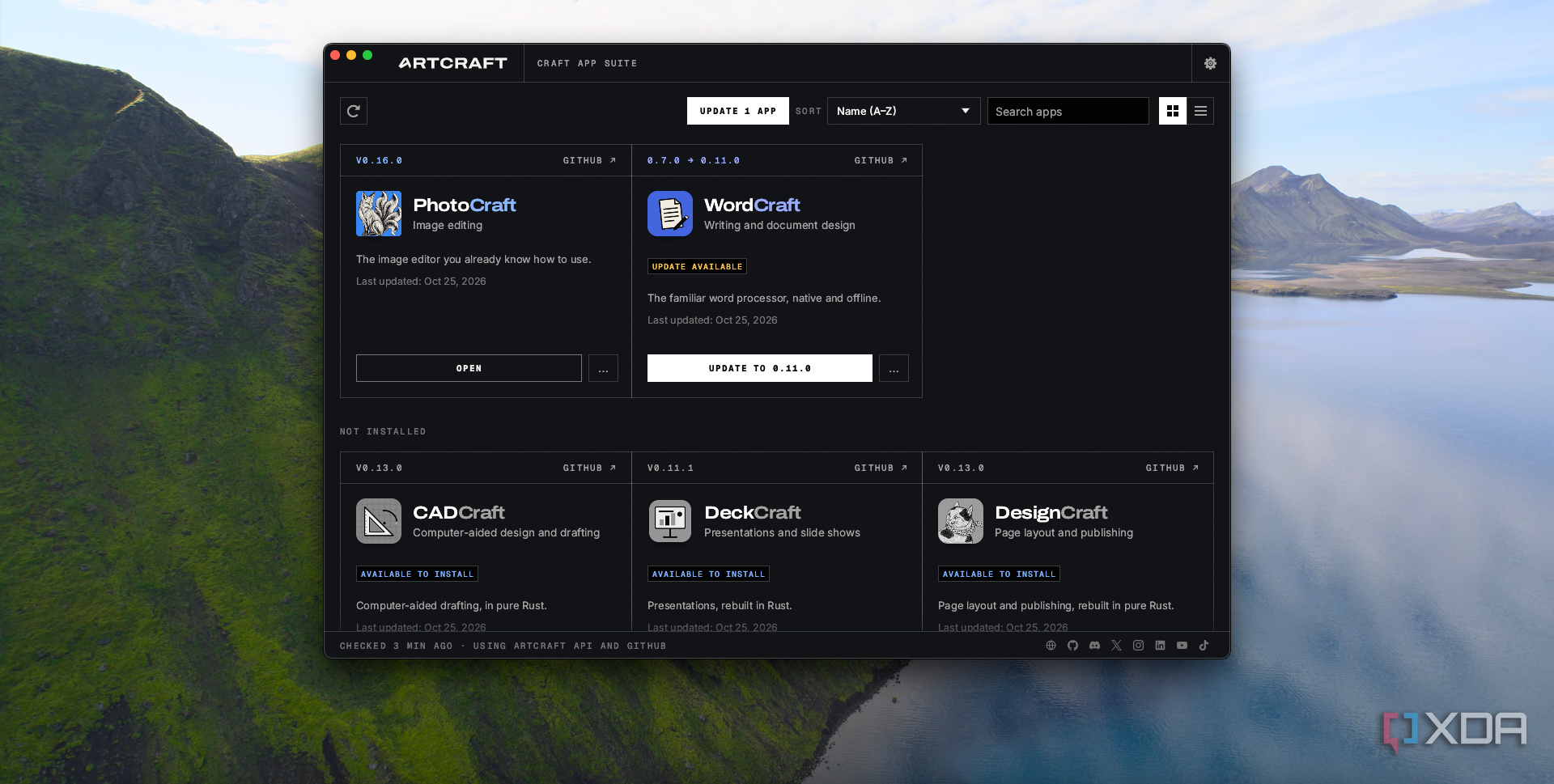Click Update to 0.11.0 for WordCraft
1554x784 pixels.
pyautogui.click(x=760, y=368)
